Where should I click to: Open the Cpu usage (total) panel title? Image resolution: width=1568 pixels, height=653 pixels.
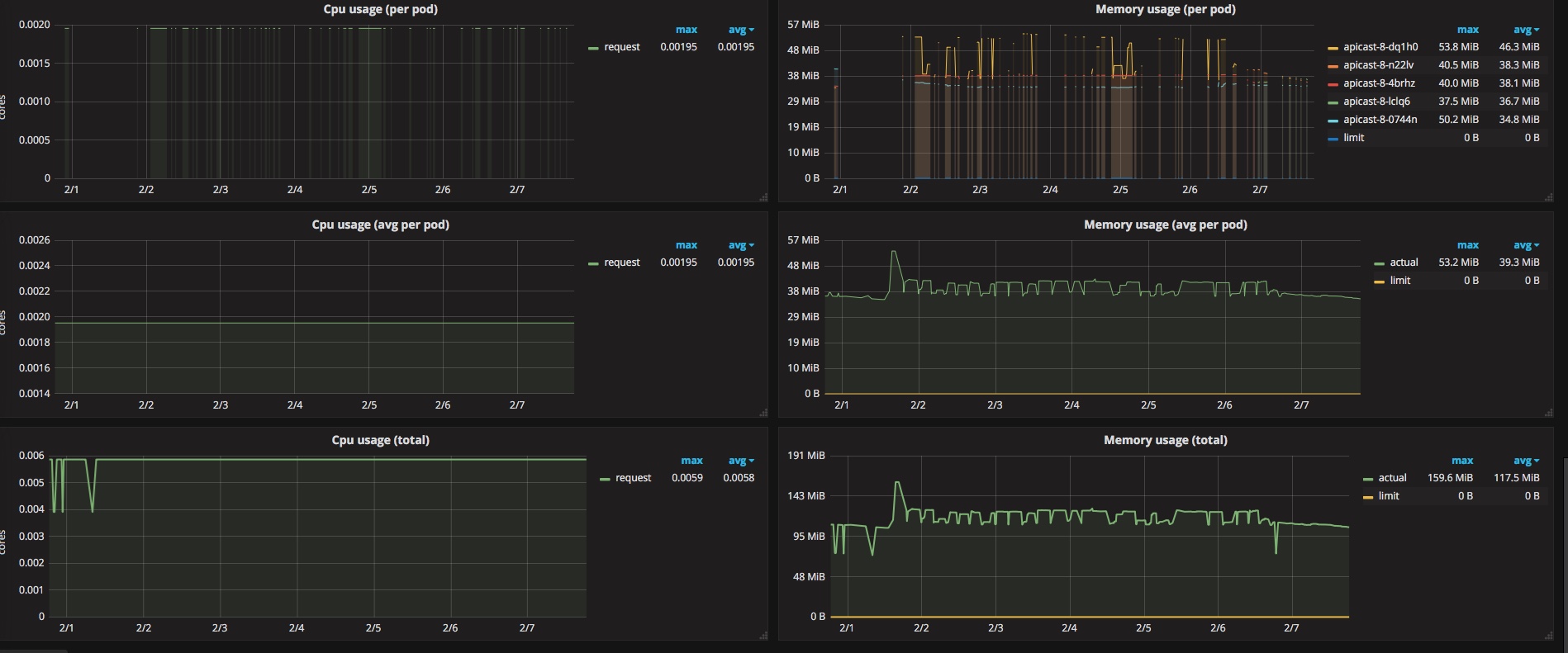click(x=380, y=440)
